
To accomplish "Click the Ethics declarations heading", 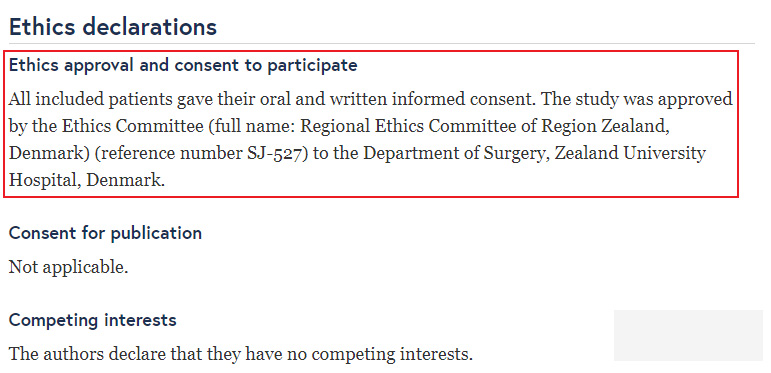I will [113, 27].
